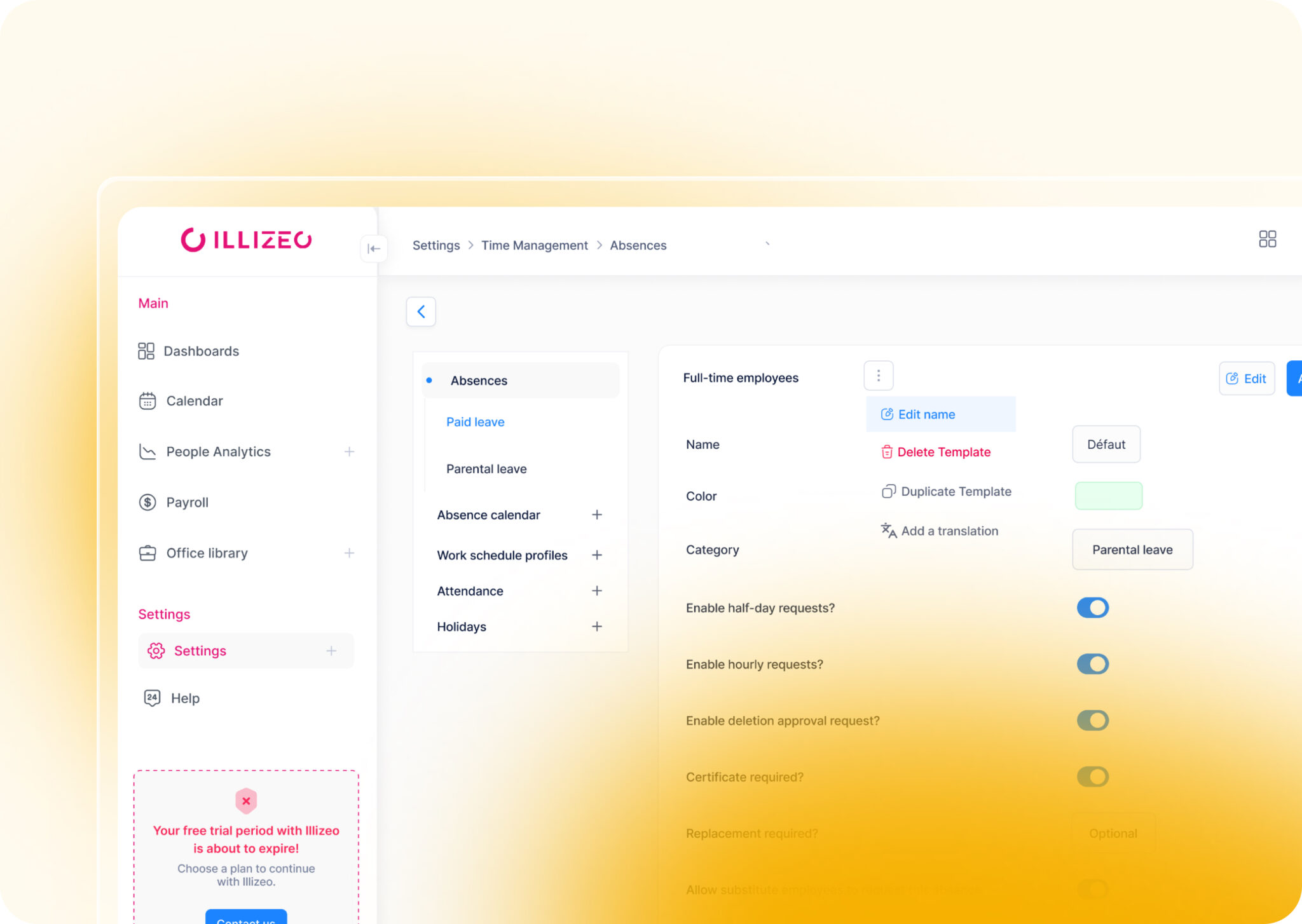Toggle Enable deletion approval request switch
The image size is (1302, 924).
[x=1092, y=720]
